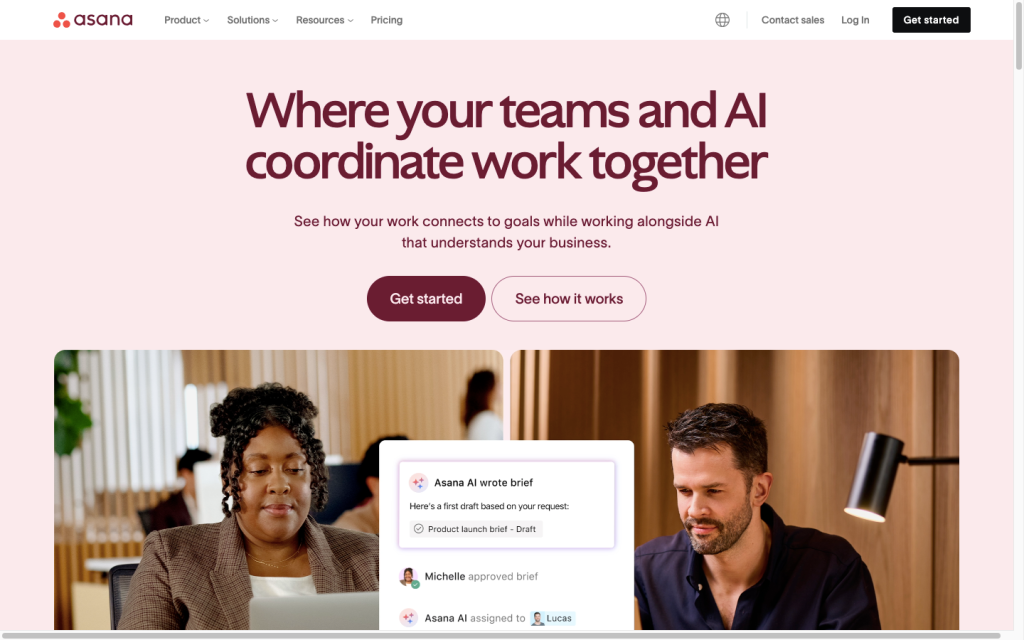The height and width of the screenshot is (640, 1024).
Task: Click the black Get started header button
Action: 931,20
